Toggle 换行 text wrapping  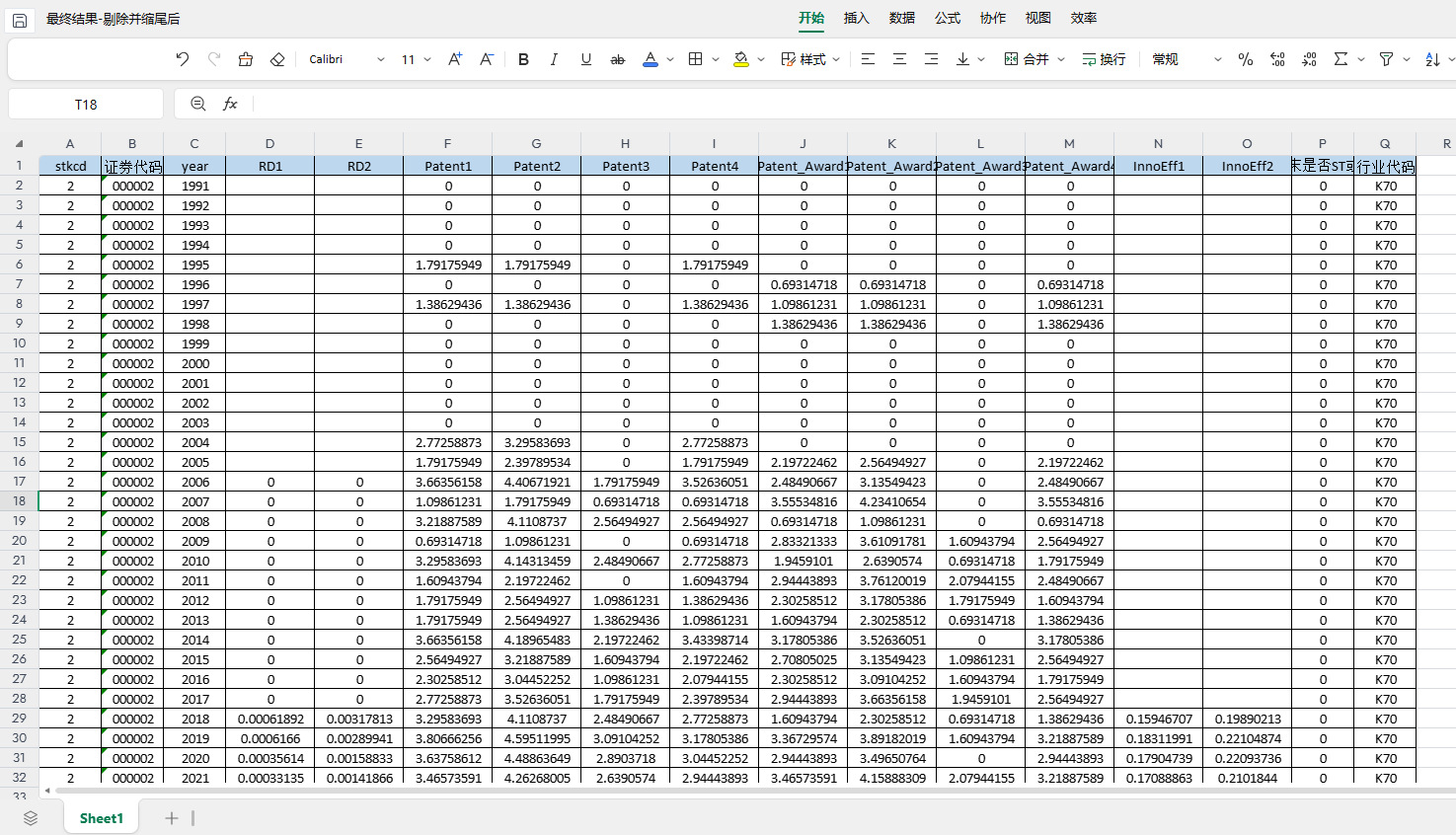coord(1104,59)
